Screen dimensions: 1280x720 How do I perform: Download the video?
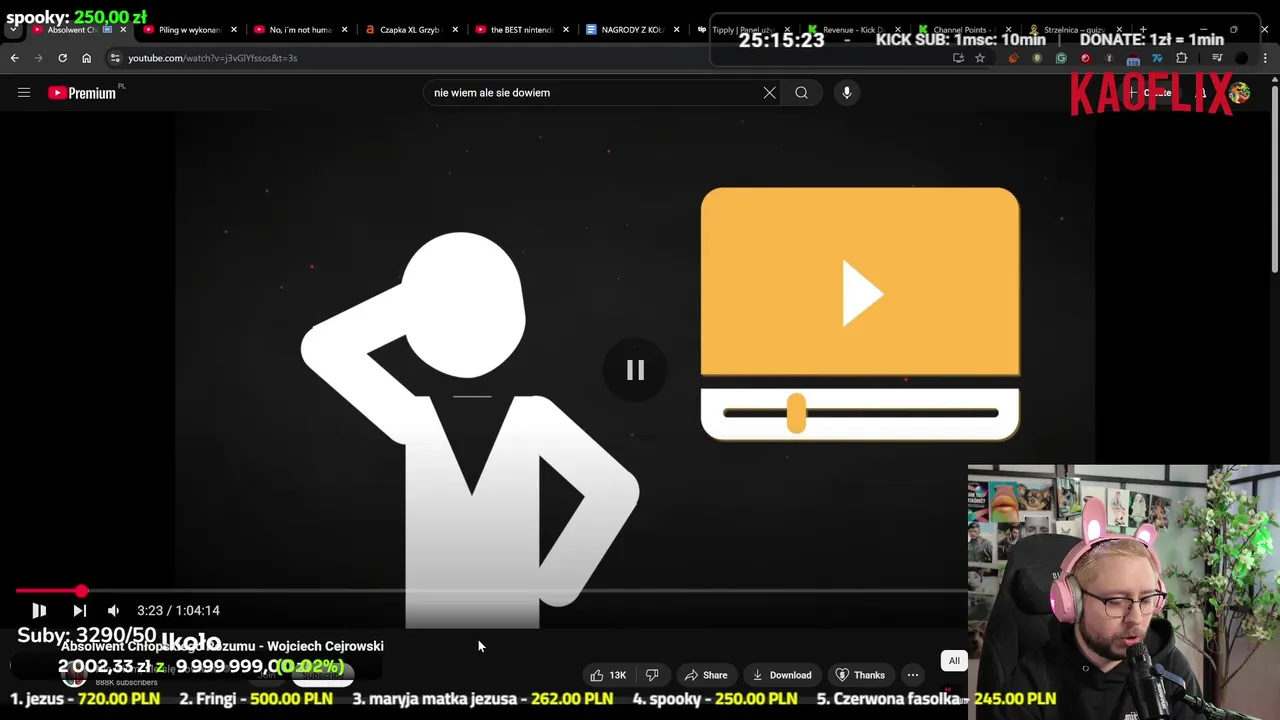point(781,675)
